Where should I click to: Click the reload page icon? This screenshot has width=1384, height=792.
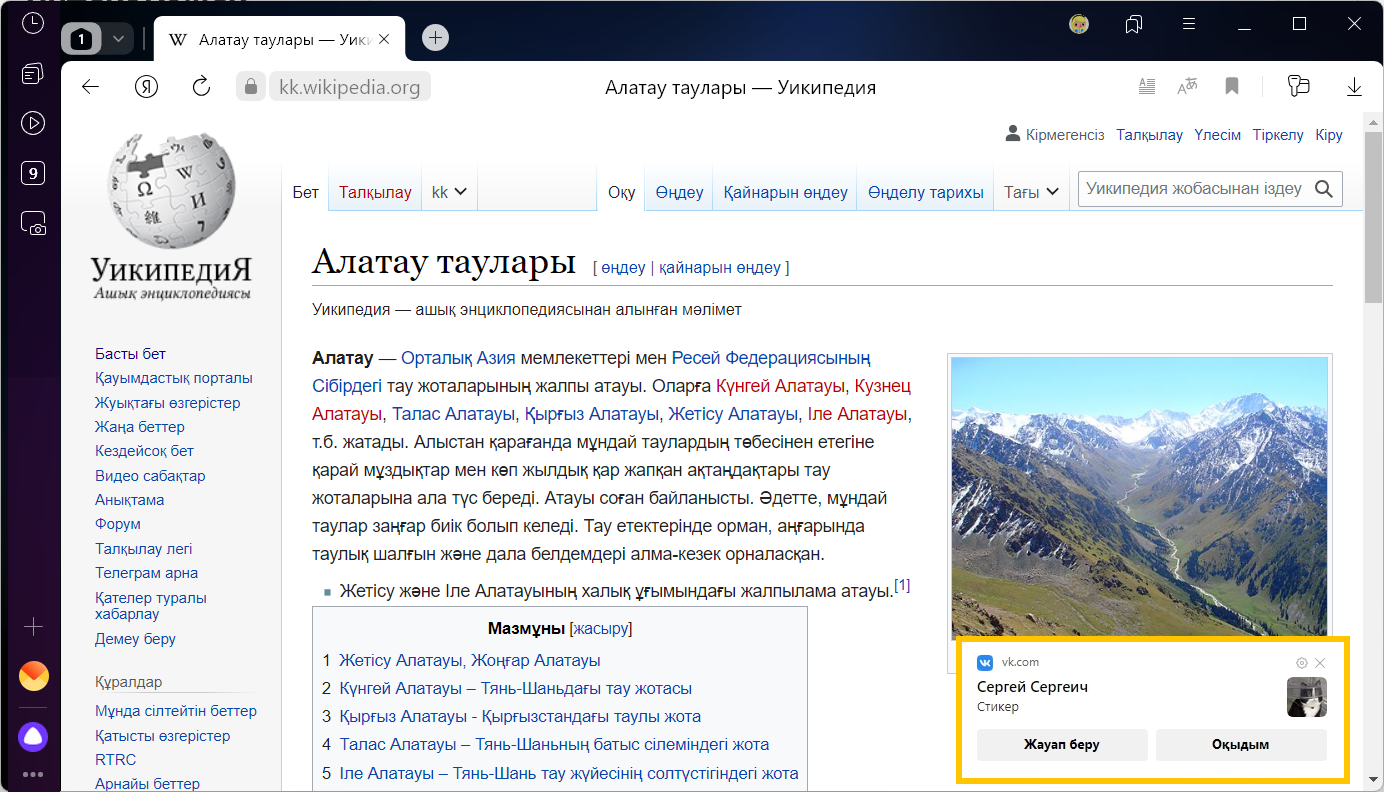point(201,87)
